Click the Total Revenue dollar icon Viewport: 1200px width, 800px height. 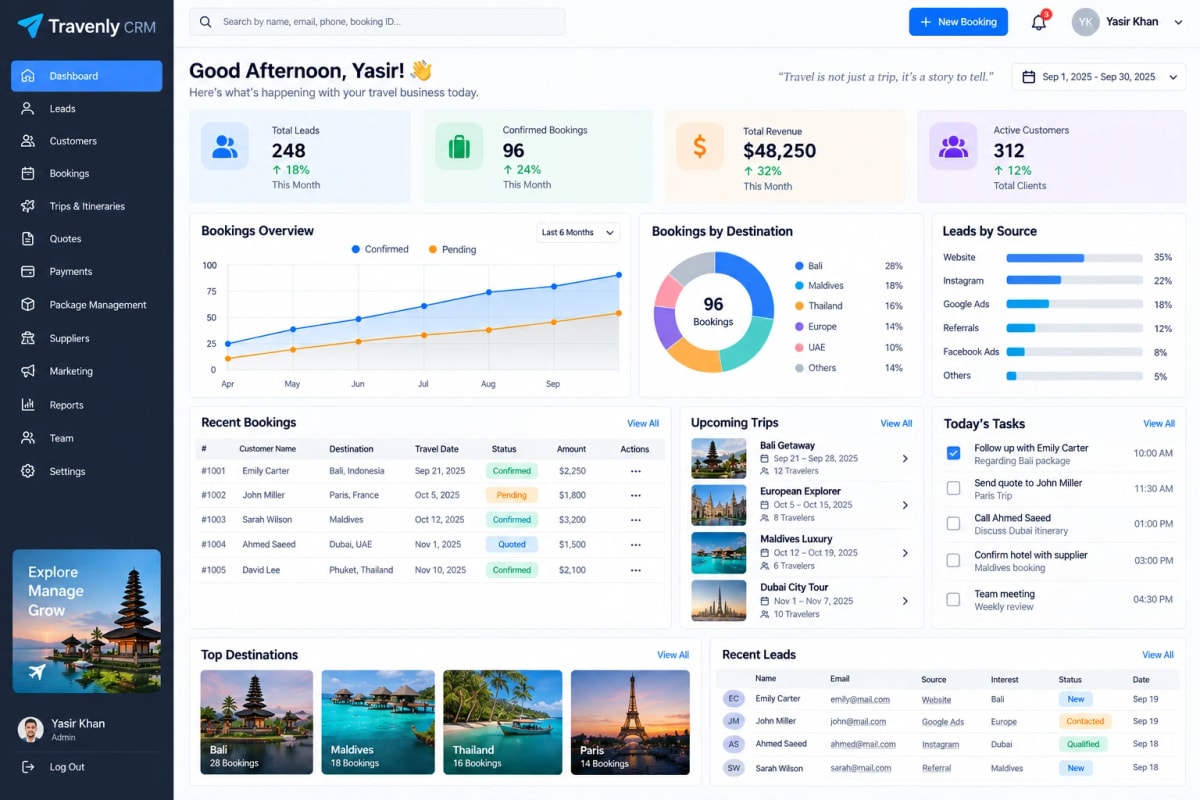click(x=700, y=146)
